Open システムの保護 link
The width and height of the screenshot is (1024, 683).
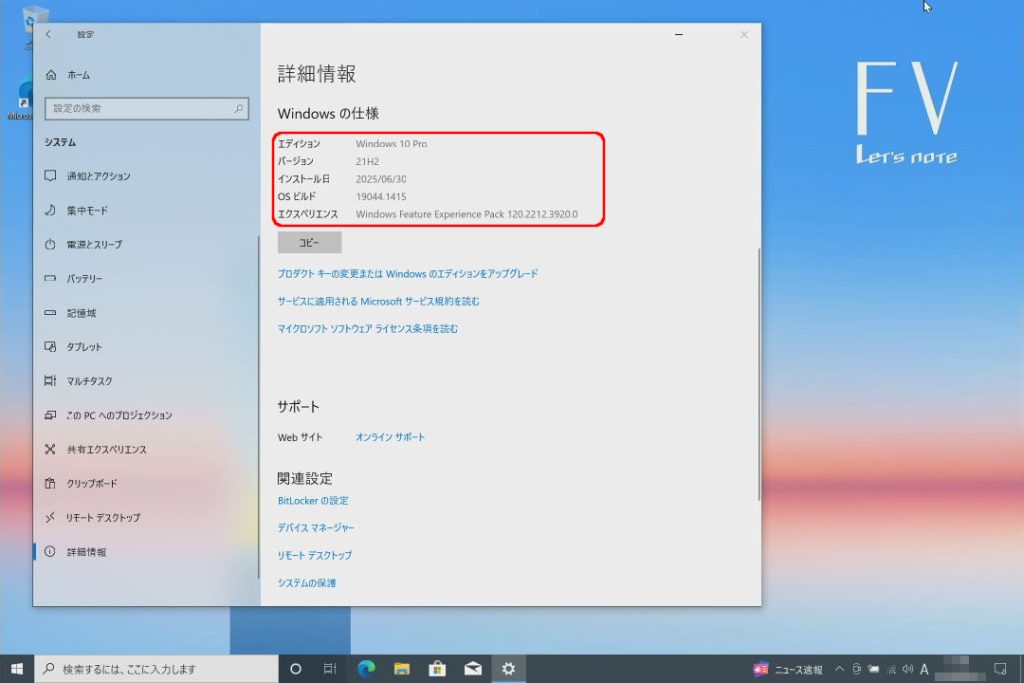point(306,582)
